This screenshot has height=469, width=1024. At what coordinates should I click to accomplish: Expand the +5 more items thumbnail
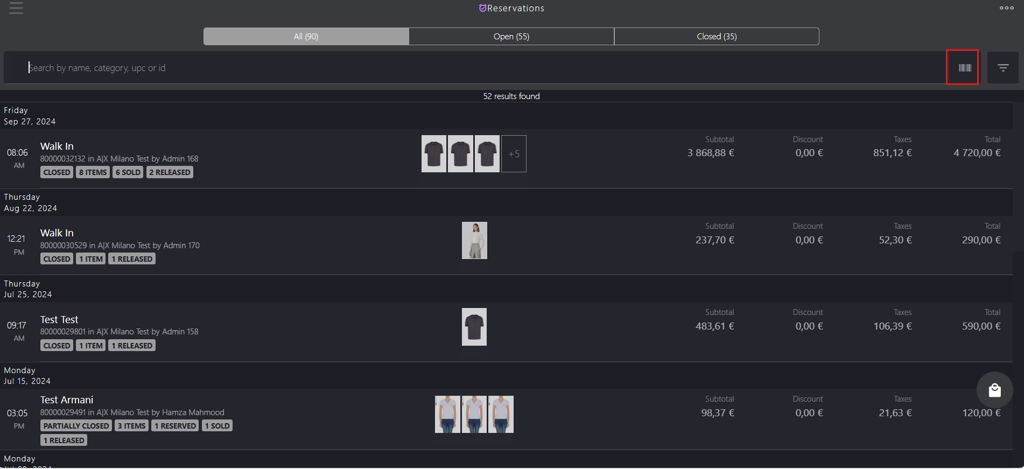pos(514,154)
